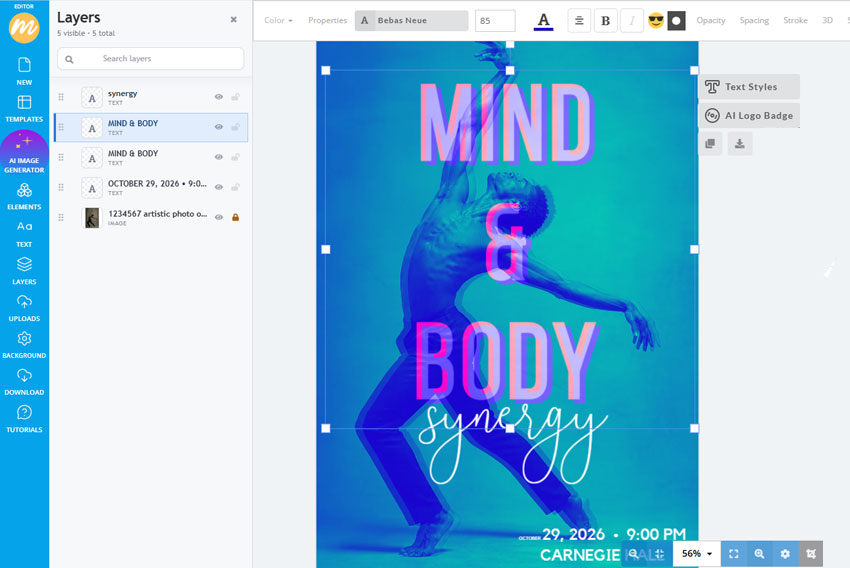The height and width of the screenshot is (568, 850).
Task: Select the 1234567 artistic photo image layer
Action: [151, 217]
